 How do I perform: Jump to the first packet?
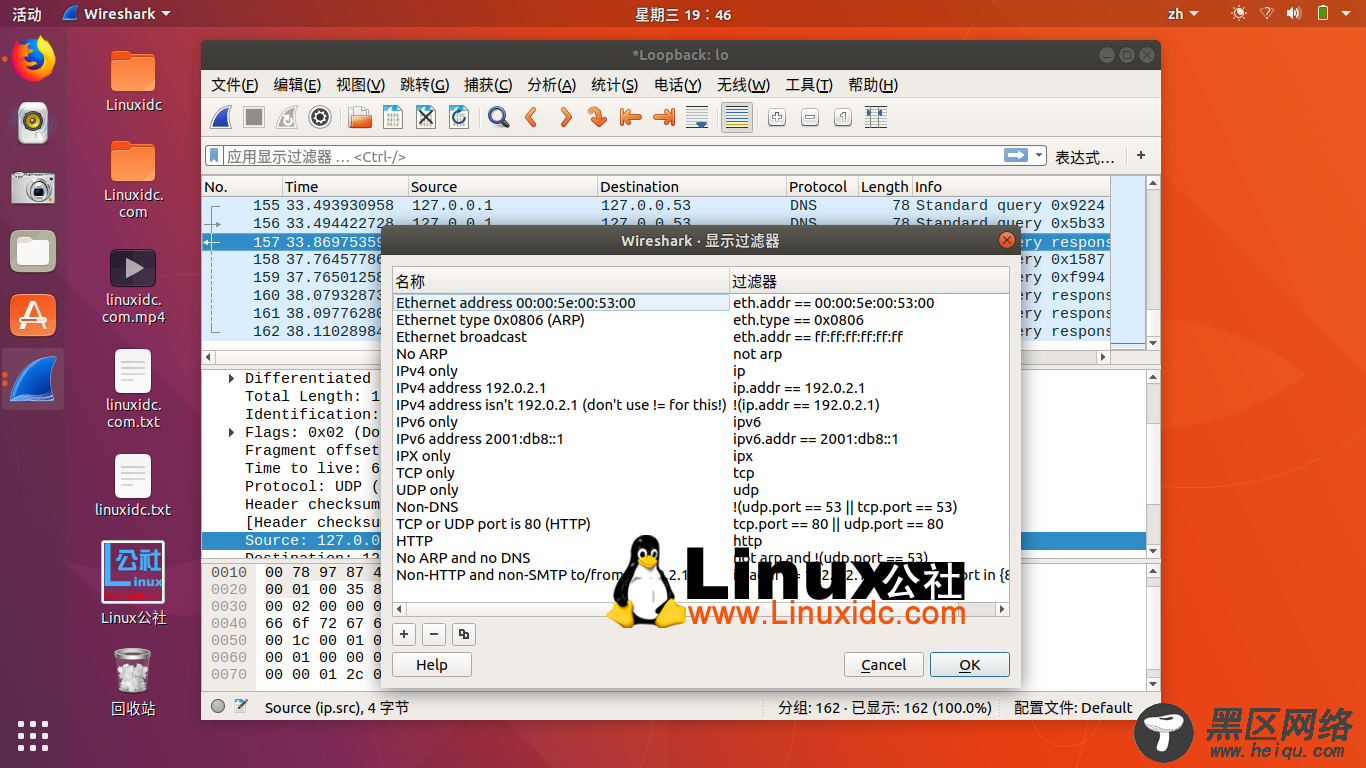(x=631, y=117)
